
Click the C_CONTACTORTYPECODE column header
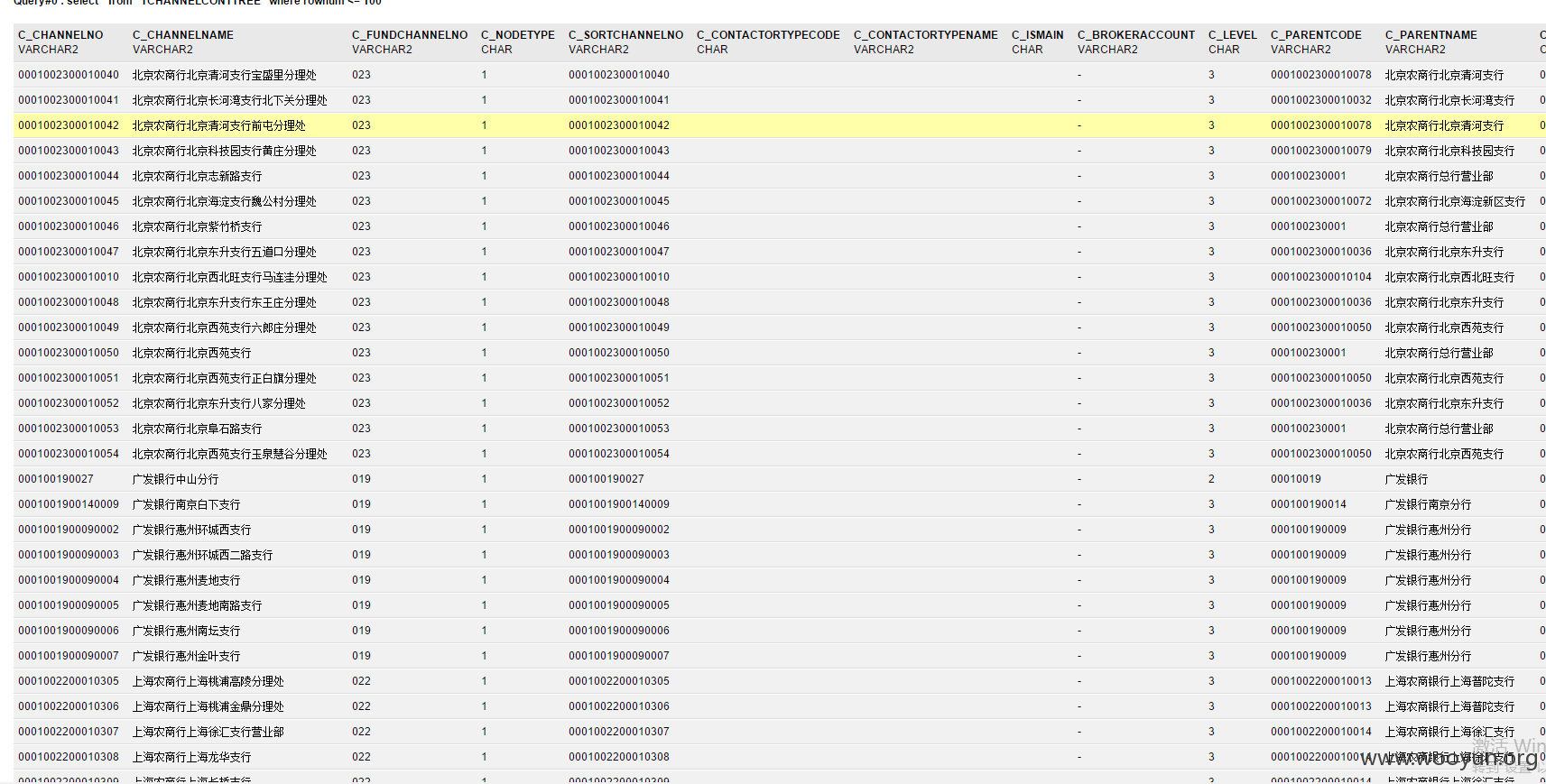tap(768, 35)
